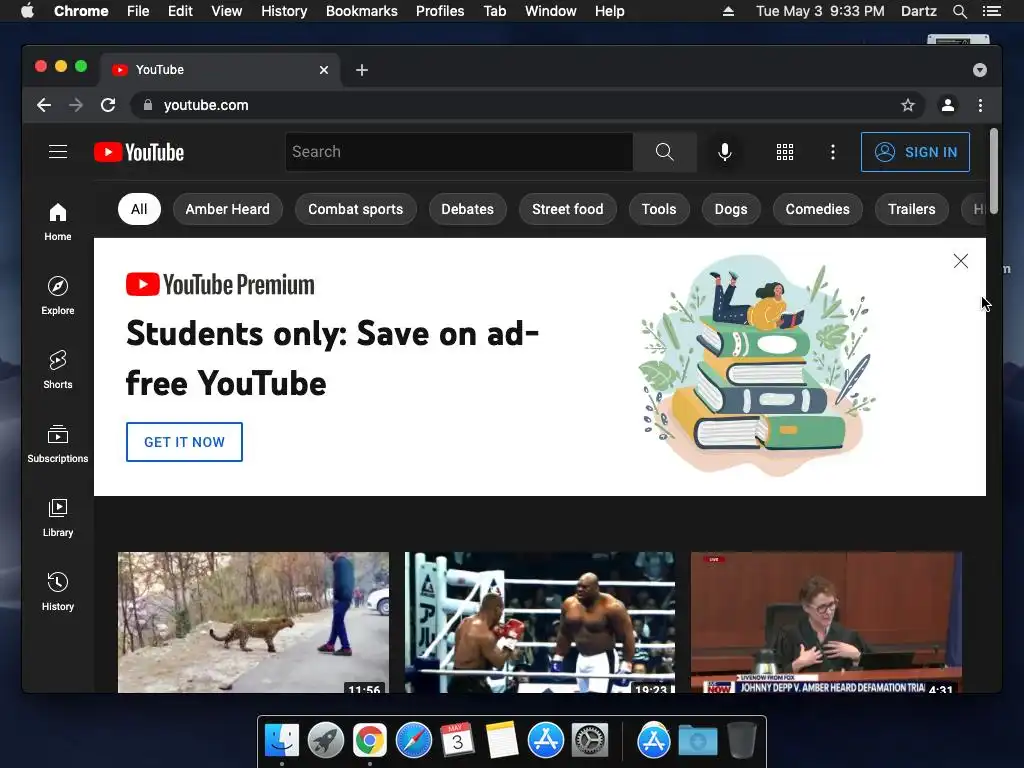Image resolution: width=1024 pixels, height=768 pixels.
Task: Open Subscriptions in sidebar
Action: (57, 444)
